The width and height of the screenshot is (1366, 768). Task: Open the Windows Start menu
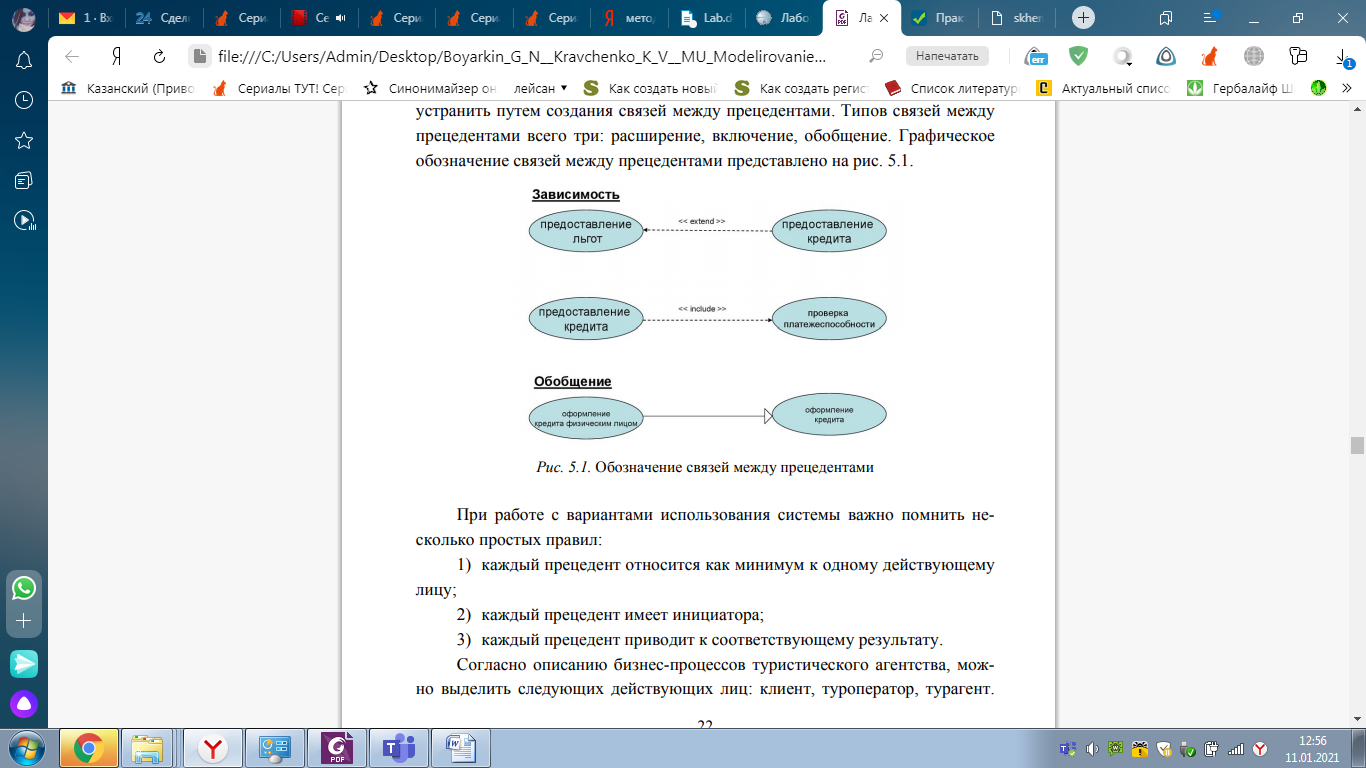(x=24, y=748)
